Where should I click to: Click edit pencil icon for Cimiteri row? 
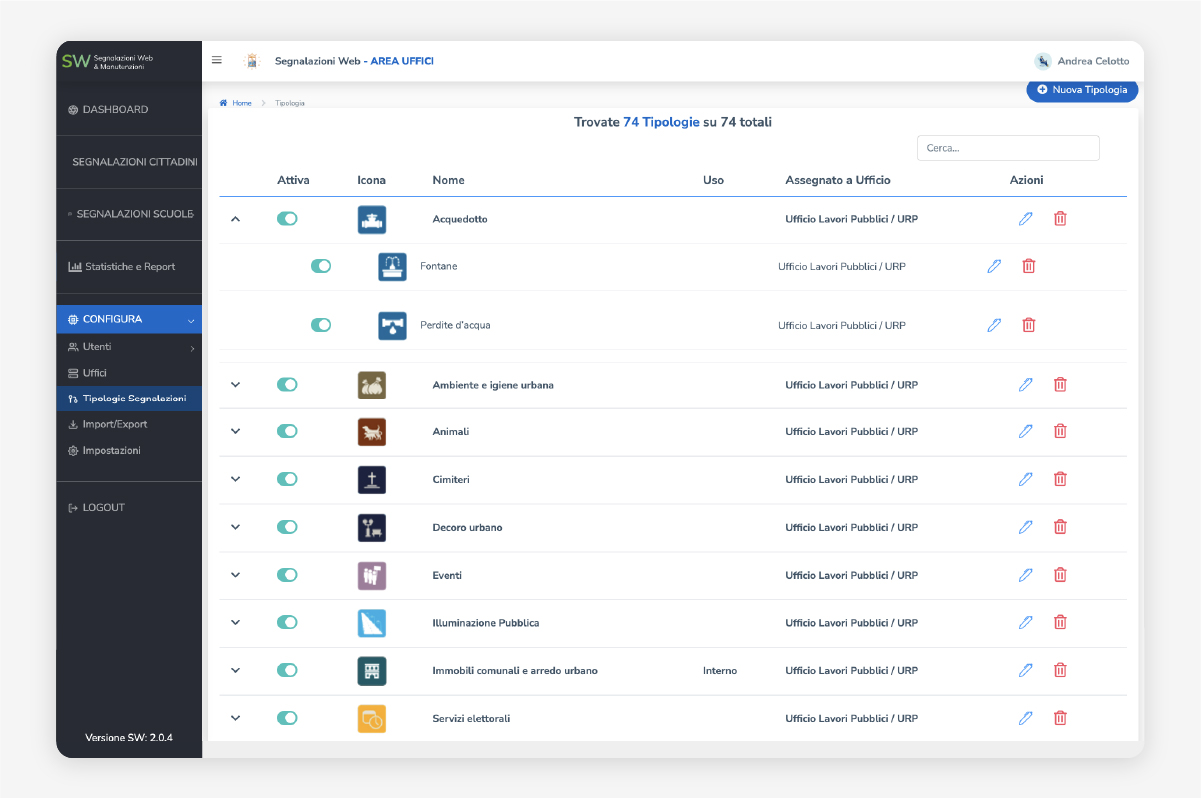tap(1025, 479)
